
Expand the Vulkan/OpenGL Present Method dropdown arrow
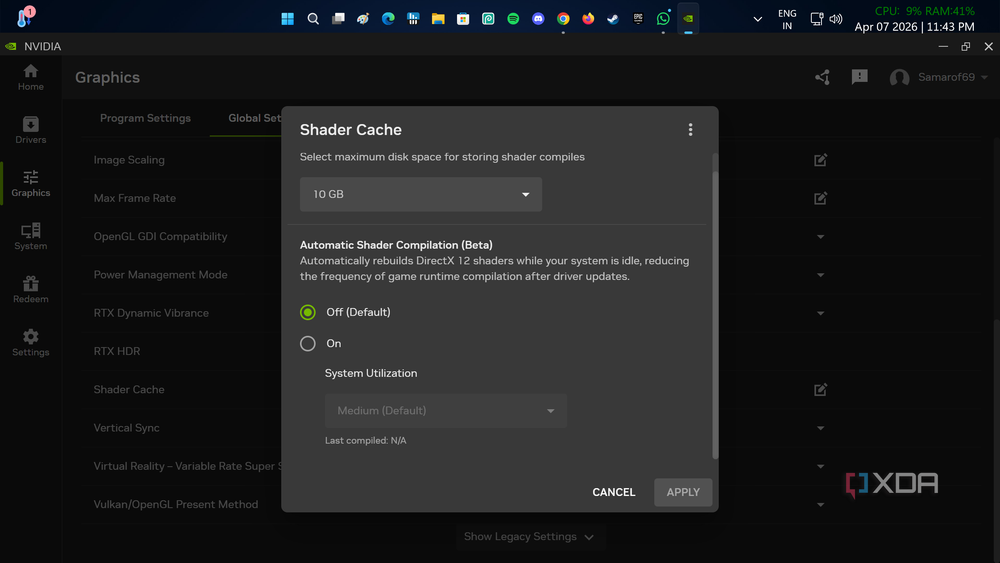[x=821, y=504]
